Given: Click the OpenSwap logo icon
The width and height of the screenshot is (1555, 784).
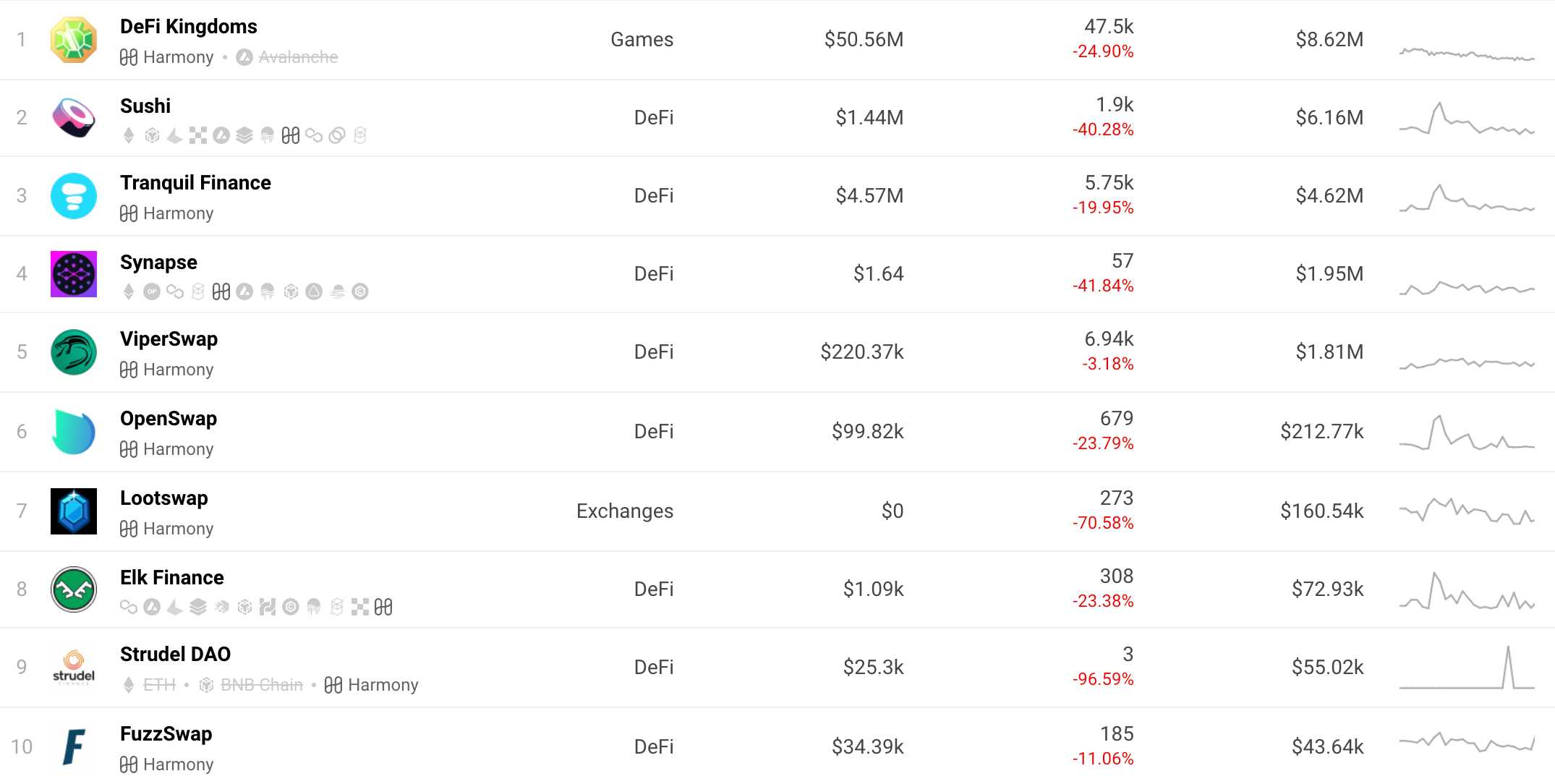Looking at the screenshot, I should coord(73,432).
